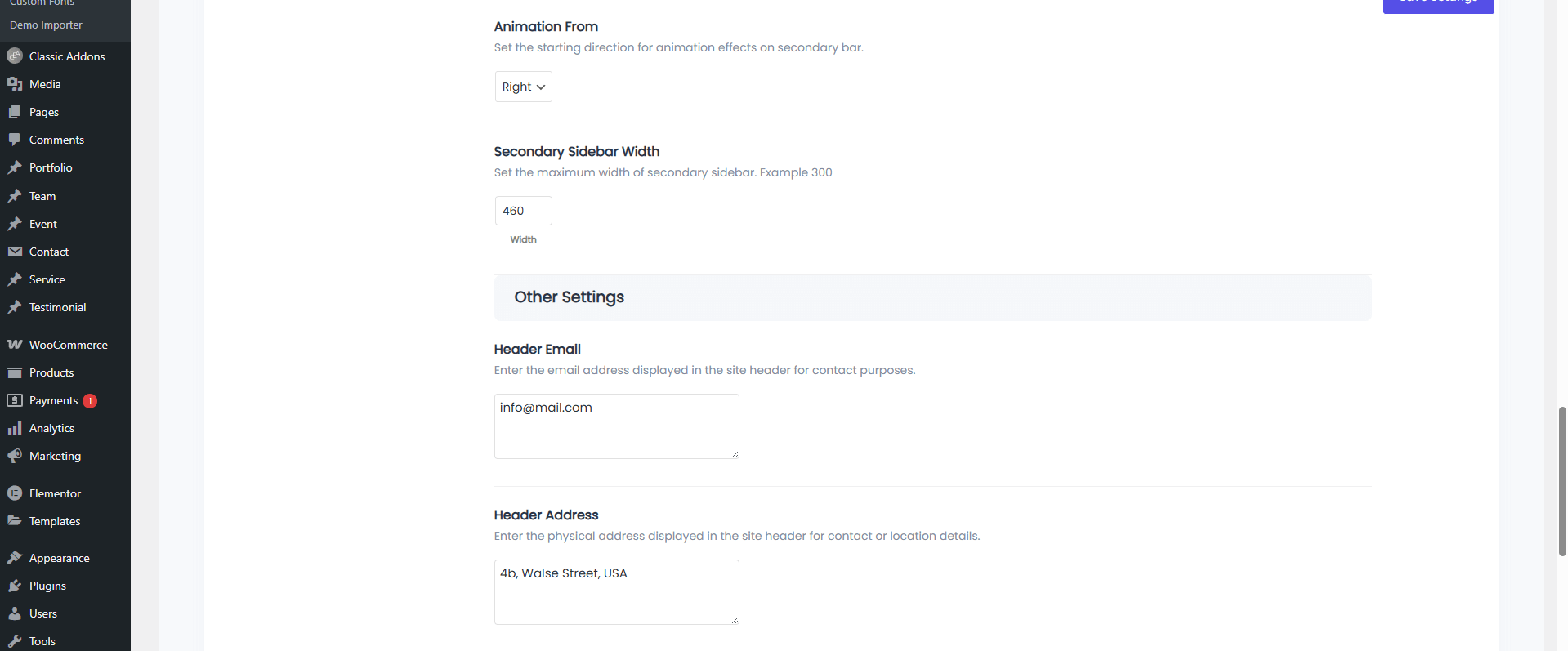Viewport: 1568px width, 651px height.
Task: Click into the Header Address textarea
Action: coord(616,591)
